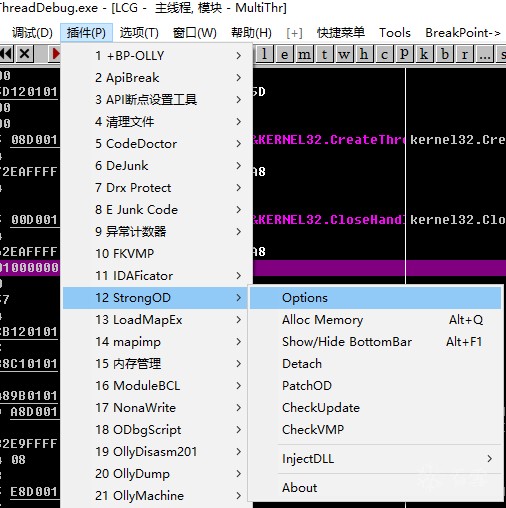Expand the OllyDisasm201 plugin submenu
The height and width of the screenshot is (508, 506).
click(x=155, y=452)
